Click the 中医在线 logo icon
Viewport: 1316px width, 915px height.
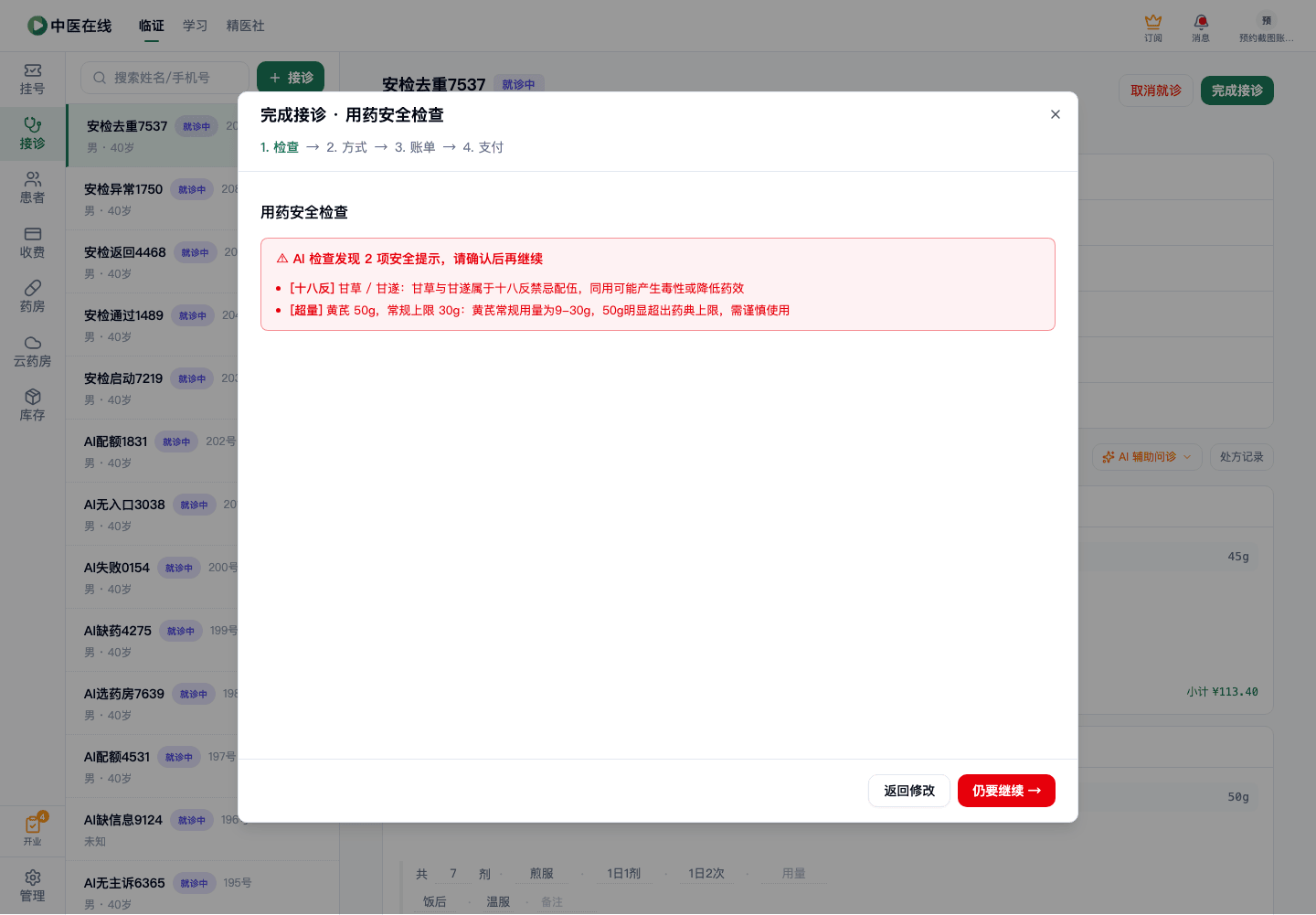[37, 26]
